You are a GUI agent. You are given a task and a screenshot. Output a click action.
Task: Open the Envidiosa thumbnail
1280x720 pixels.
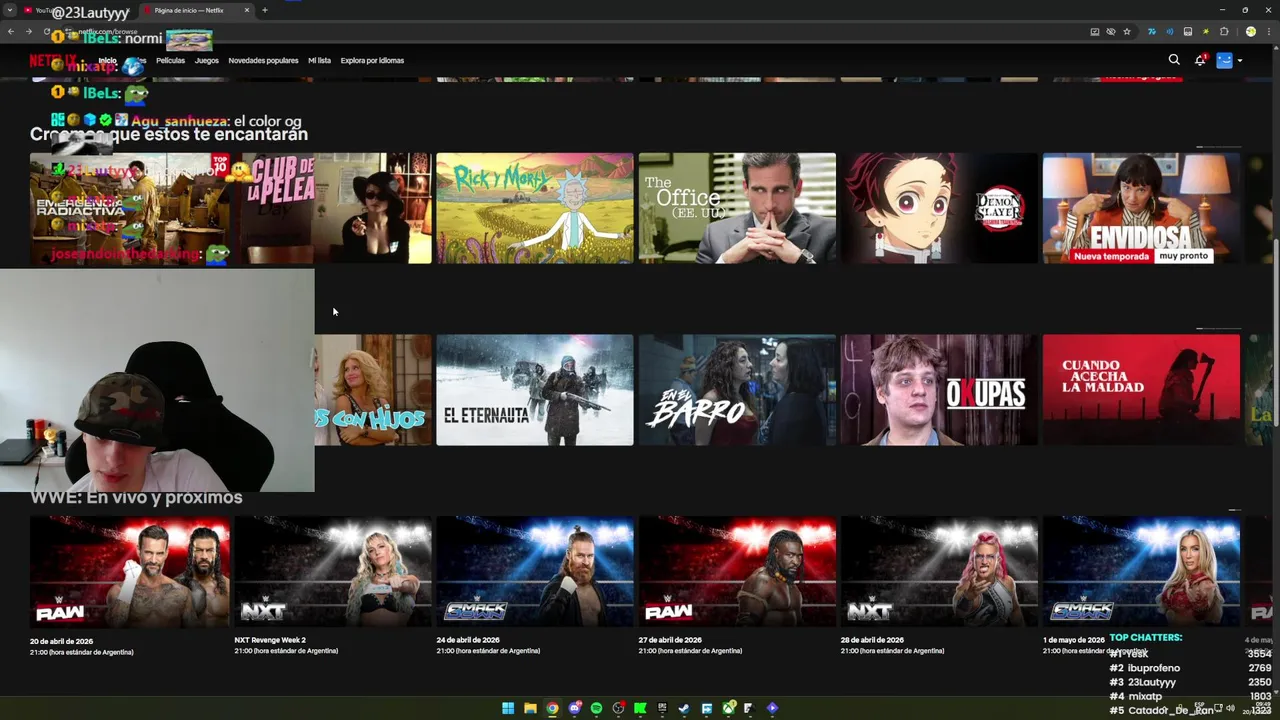[1141, 208]
